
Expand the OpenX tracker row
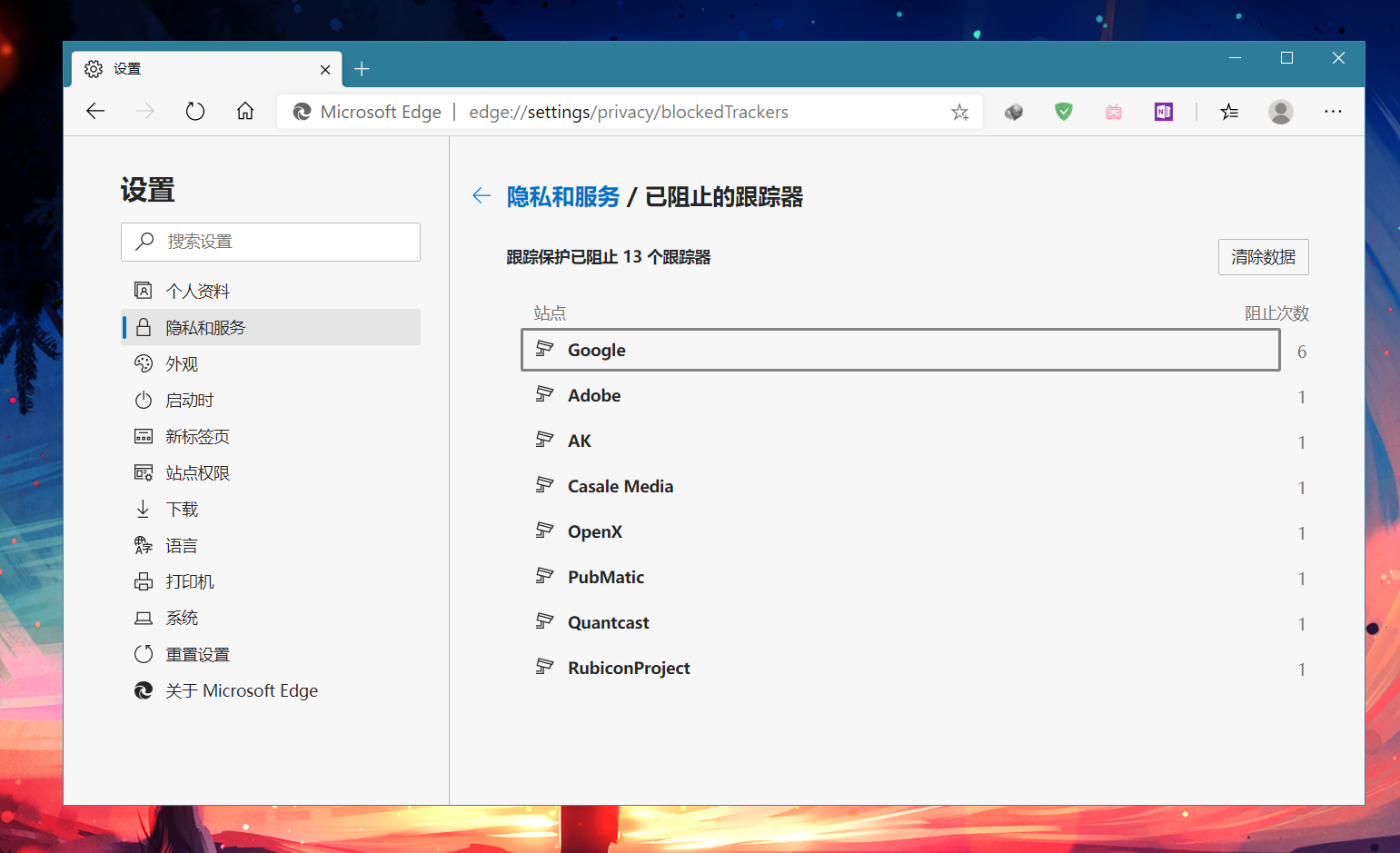pyautogui.click(x=900, y=531)
